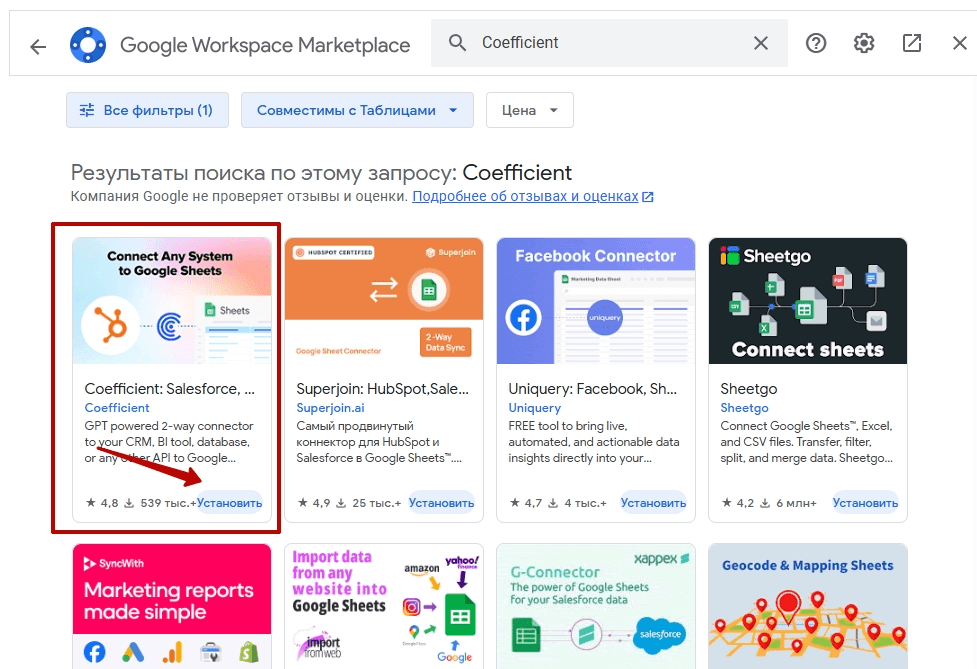977x669 pixels.
Task: Expand the price filter dropdown
Action: point(530,110)
